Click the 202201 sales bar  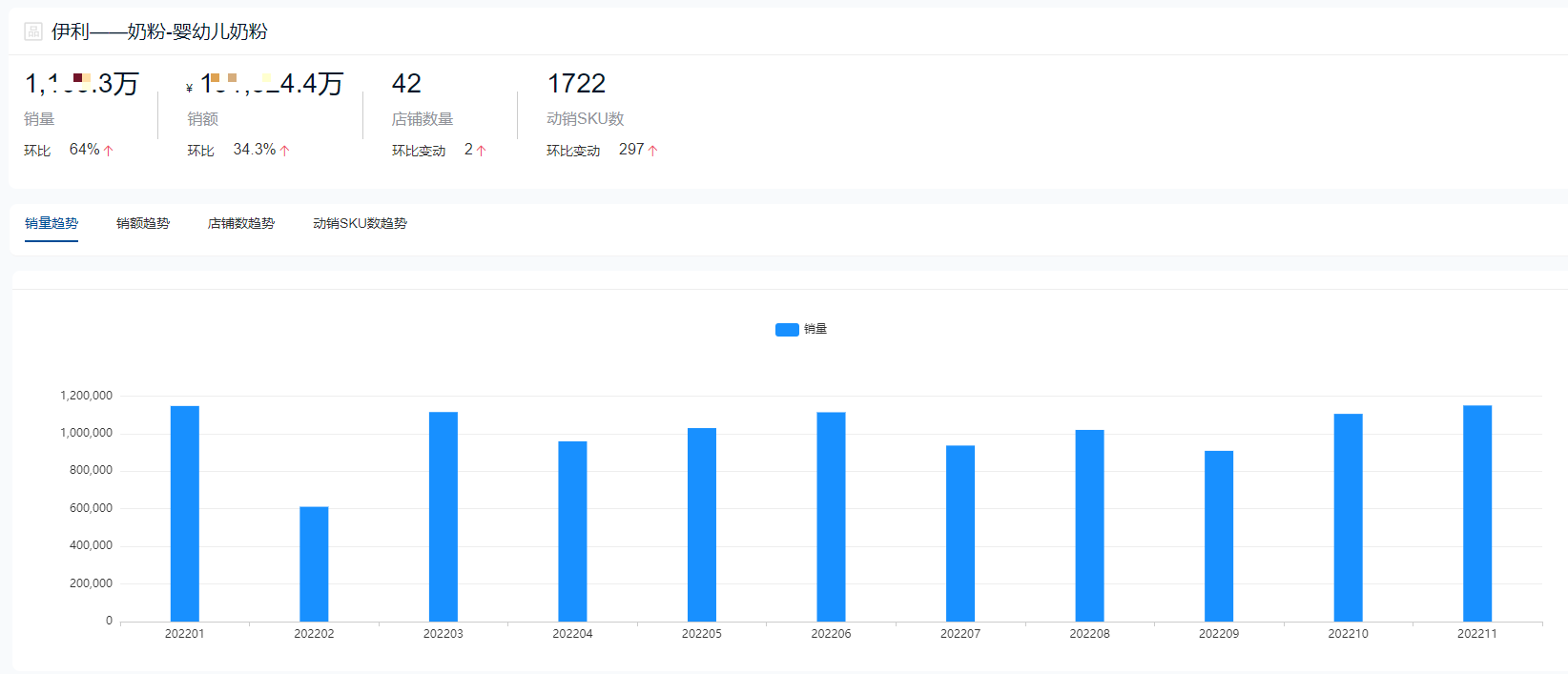185,514
